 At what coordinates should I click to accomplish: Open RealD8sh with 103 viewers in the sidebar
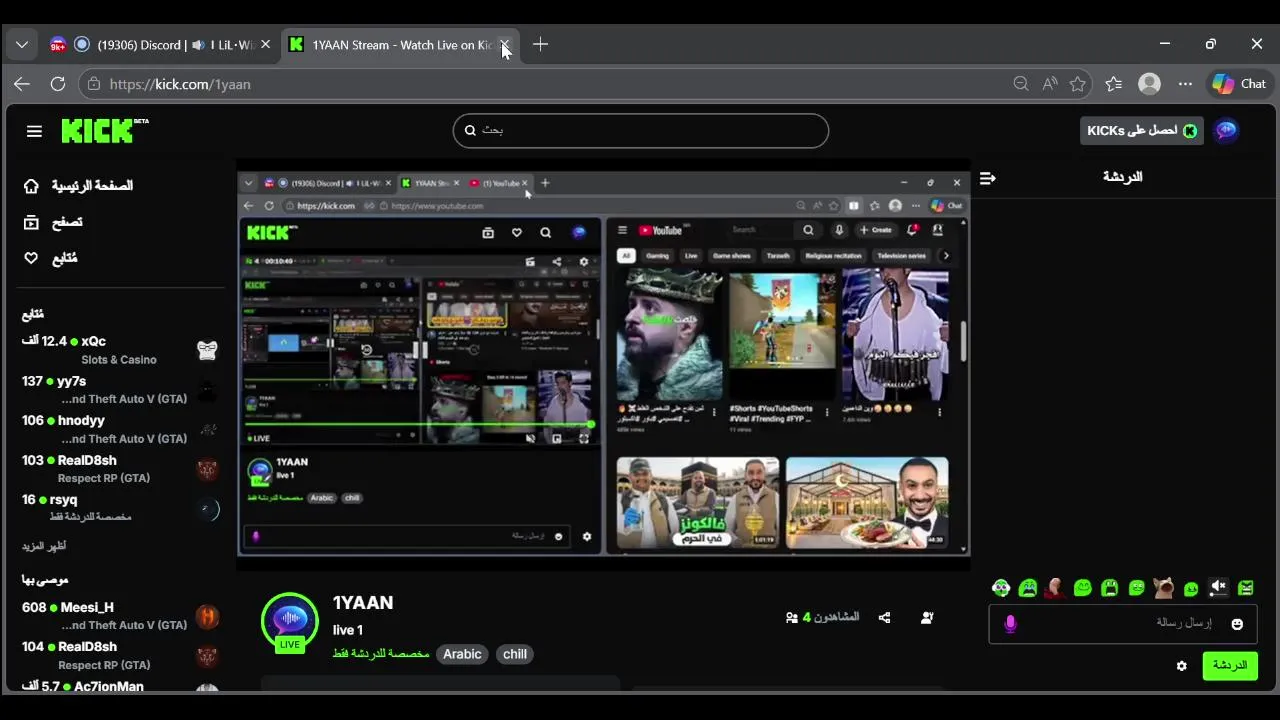coord(120,469)
